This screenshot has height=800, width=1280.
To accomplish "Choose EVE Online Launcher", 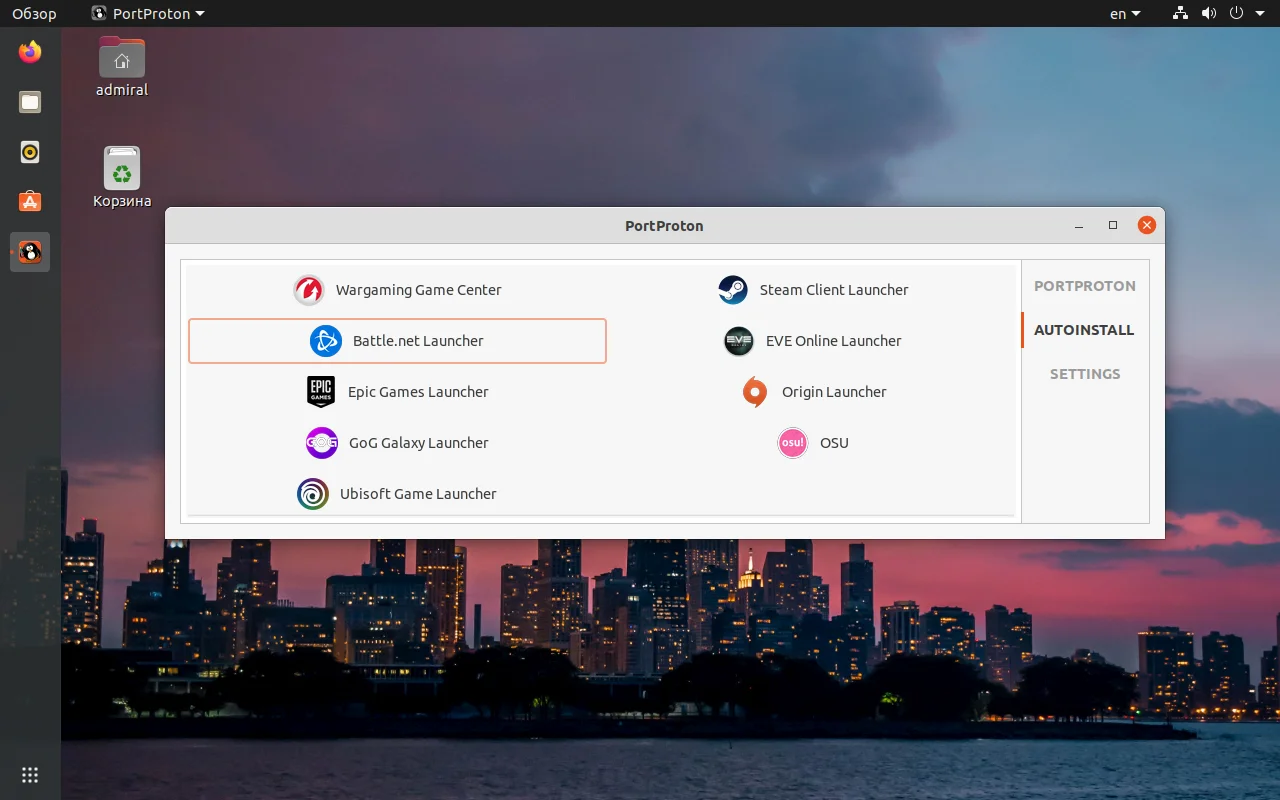I will (813, 341).
